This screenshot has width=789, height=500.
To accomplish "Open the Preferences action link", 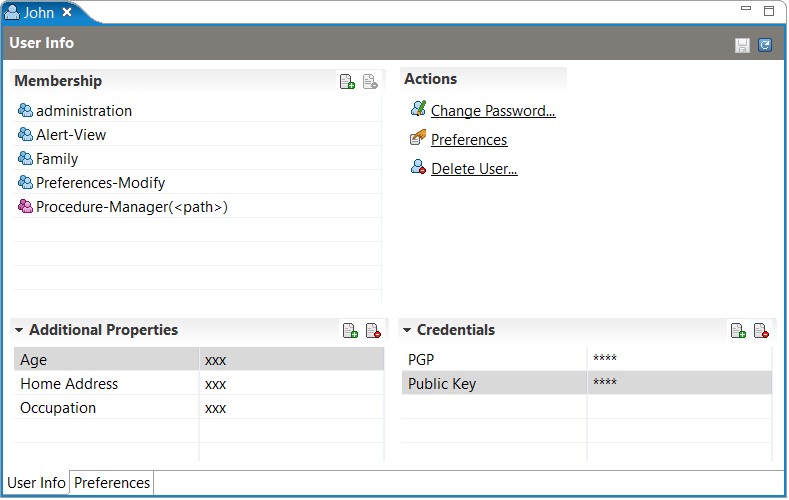I will [469, 140].
